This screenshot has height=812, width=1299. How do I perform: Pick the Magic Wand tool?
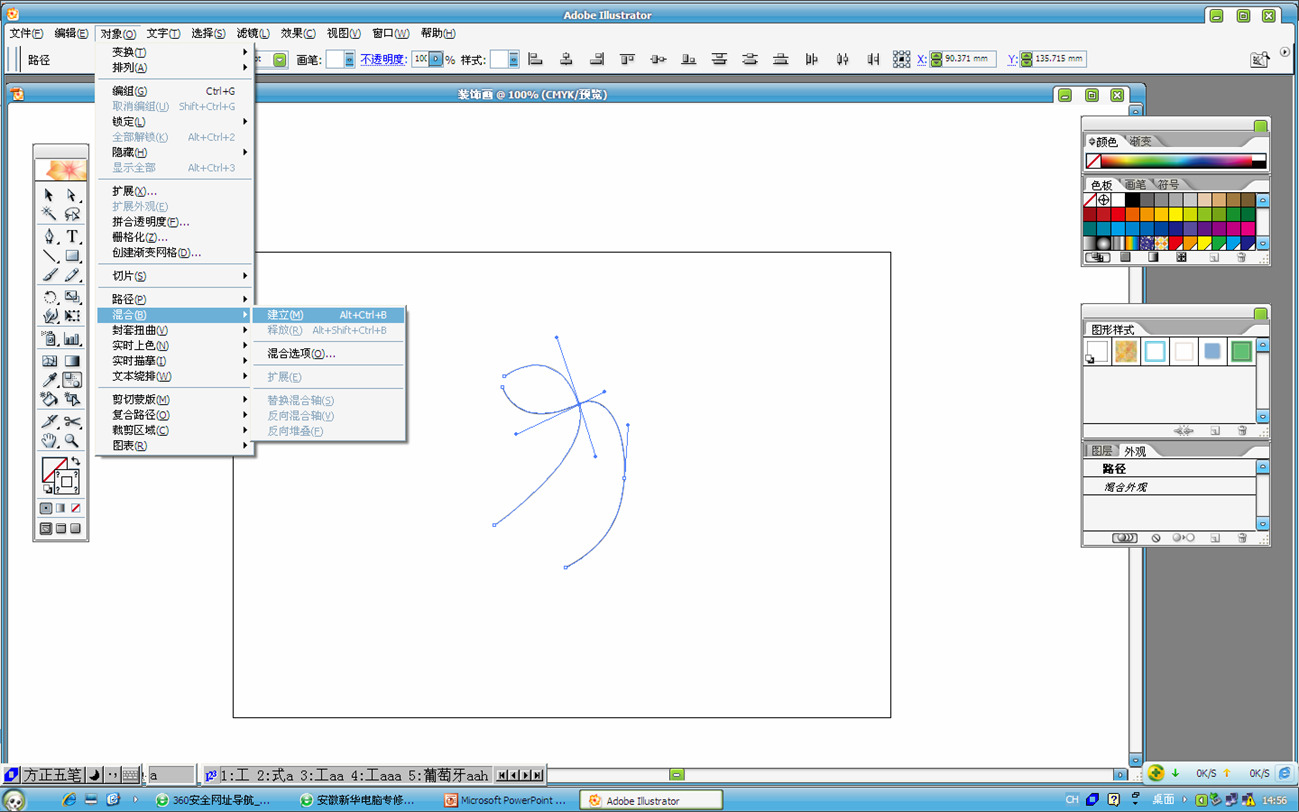(x=49, y=214)
